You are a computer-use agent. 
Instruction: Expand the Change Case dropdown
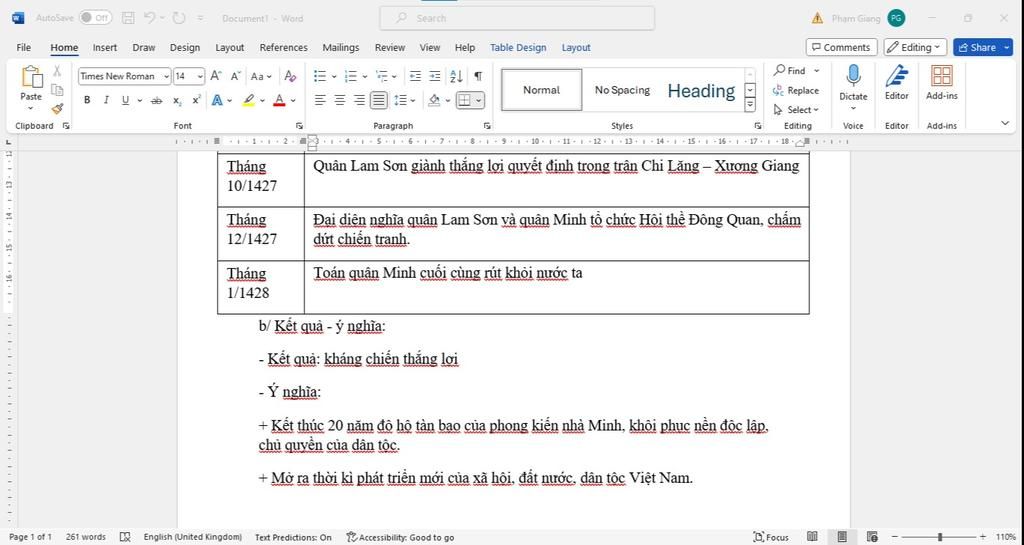[x=268, y=76]
